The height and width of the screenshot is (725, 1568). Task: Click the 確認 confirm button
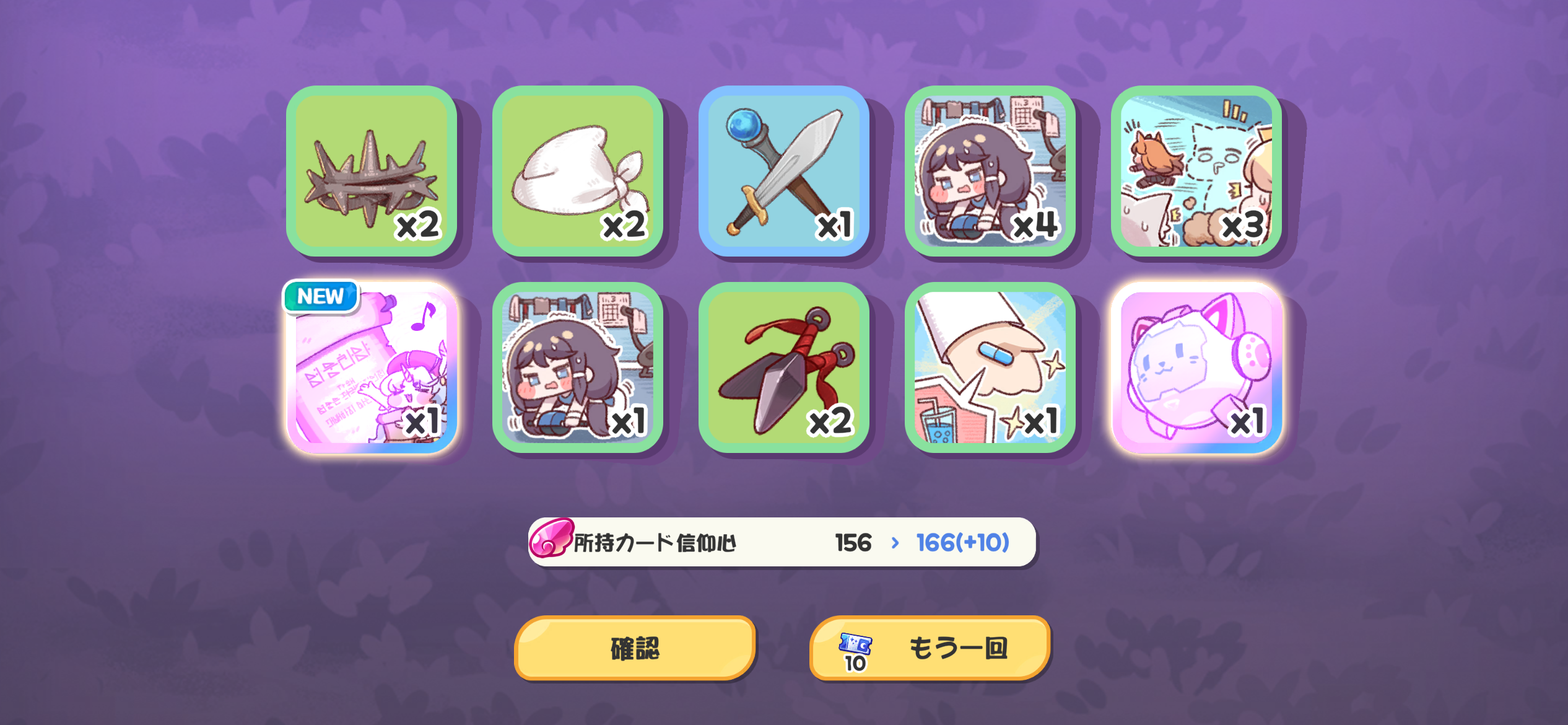click(635, 648)
